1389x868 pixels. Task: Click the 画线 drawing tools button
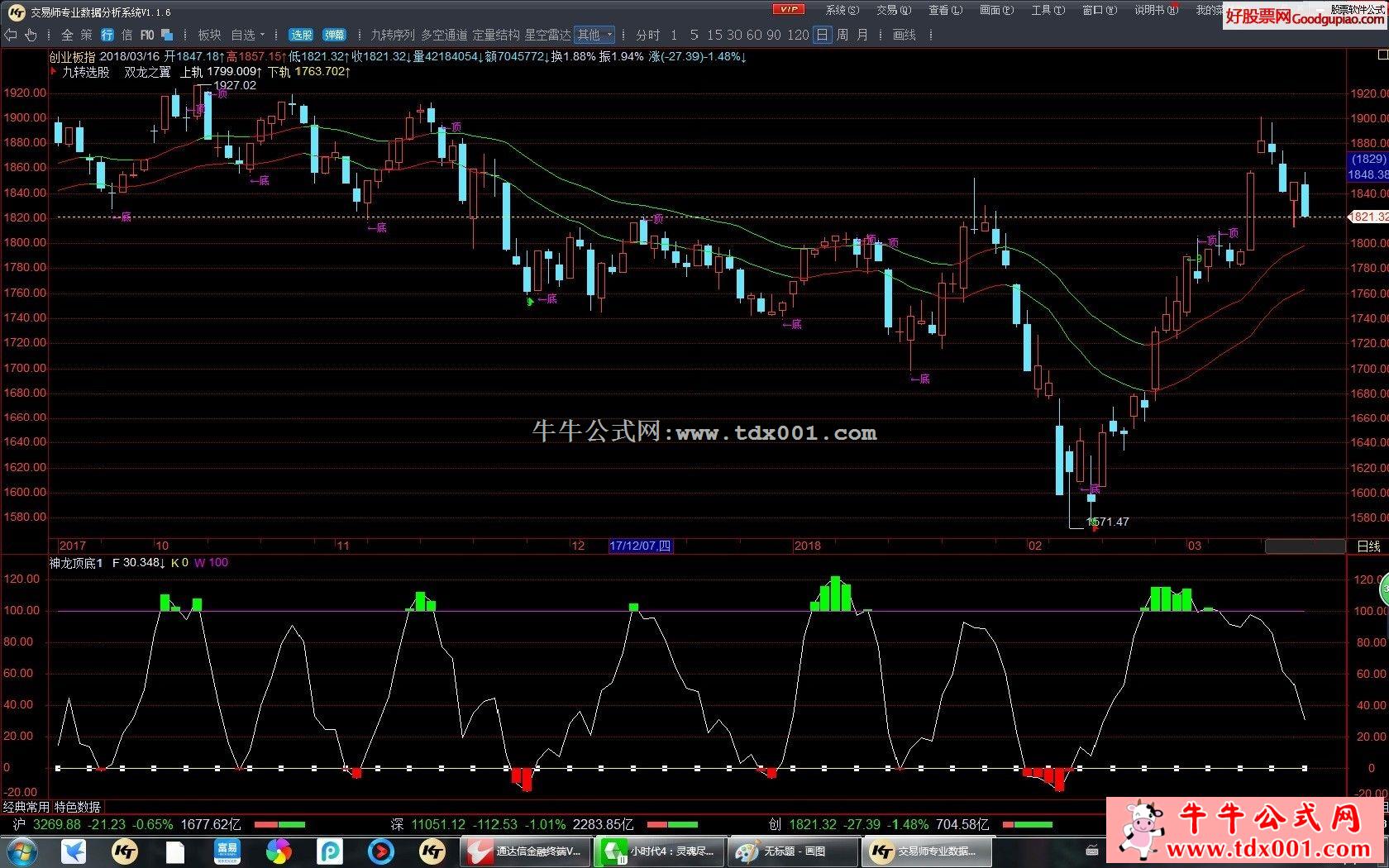click(905, 35)
